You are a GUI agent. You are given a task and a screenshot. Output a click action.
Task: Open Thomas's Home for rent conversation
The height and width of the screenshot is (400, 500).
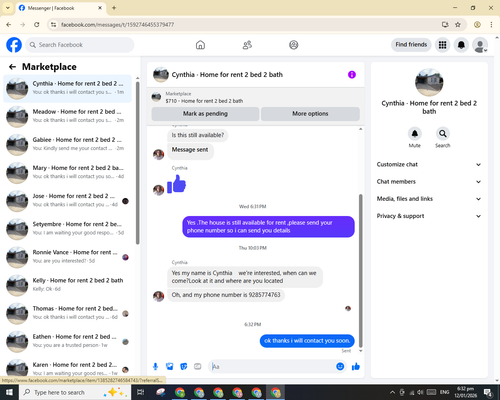67,314
